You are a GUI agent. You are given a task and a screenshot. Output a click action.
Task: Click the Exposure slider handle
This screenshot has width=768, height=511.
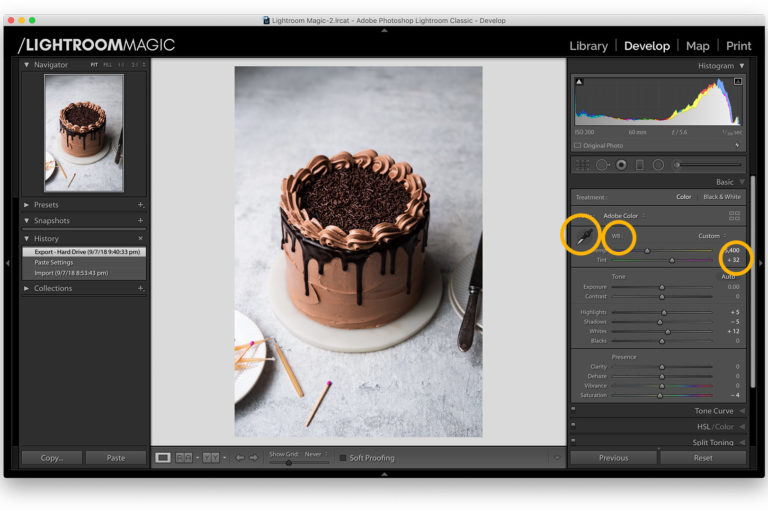(662, 287)
